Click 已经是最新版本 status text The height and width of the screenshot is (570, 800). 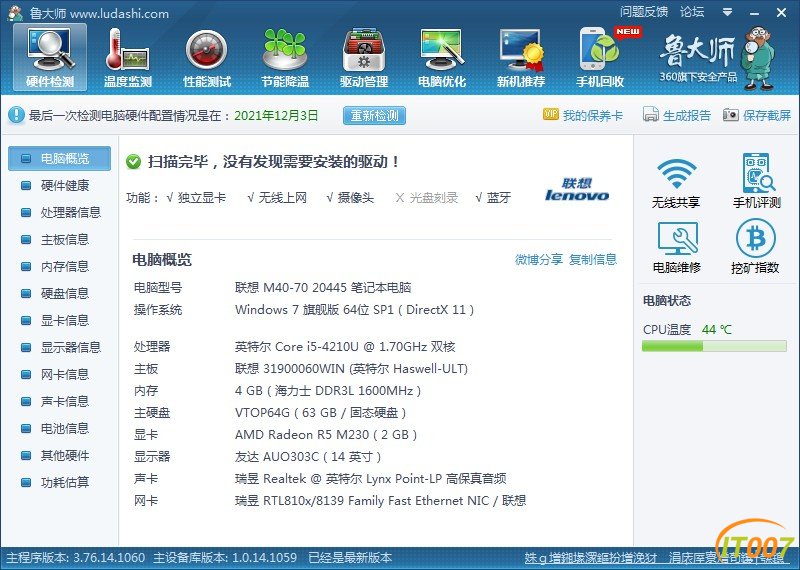click(350, 558)
